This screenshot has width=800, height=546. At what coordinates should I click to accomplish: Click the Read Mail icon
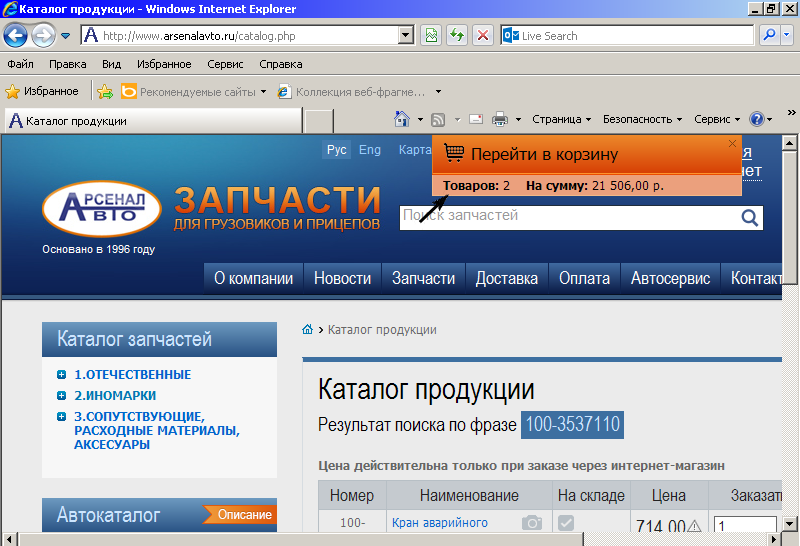(x=476, y=119)
